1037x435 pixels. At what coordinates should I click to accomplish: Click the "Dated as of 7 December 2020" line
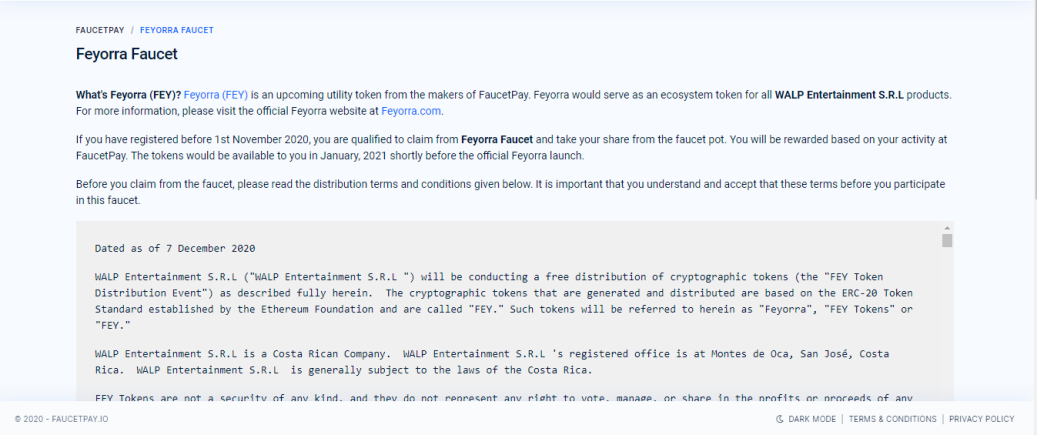(175, 249)
